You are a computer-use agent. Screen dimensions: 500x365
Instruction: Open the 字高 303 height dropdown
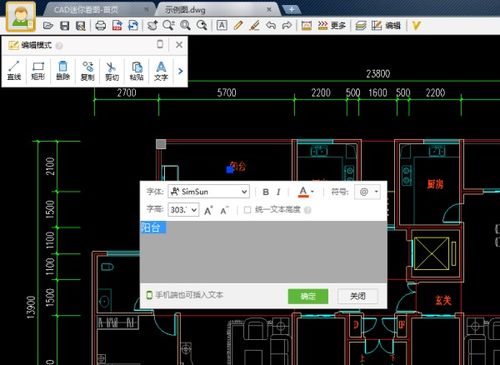coord(184,210)
